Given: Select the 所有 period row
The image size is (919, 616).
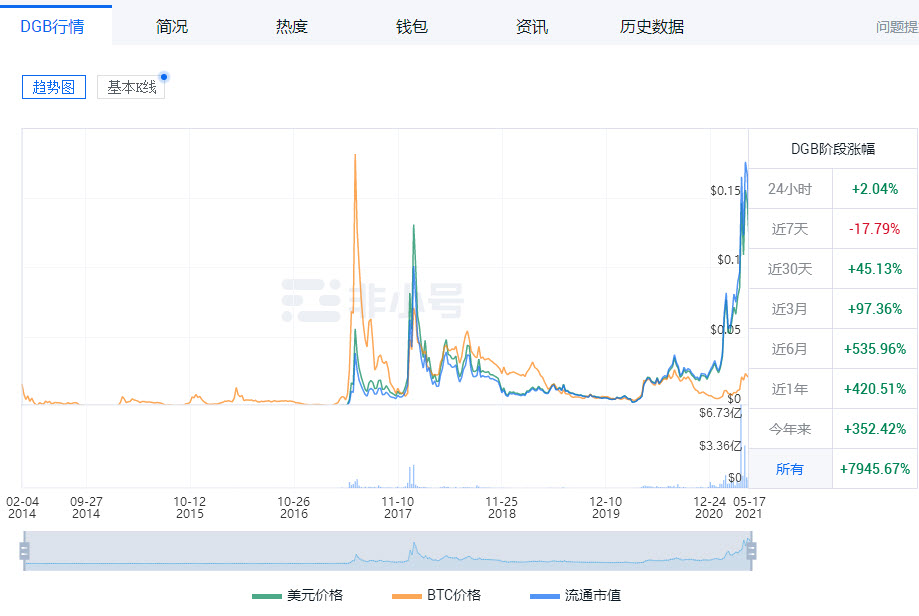Looking at the screenshot, I should (x=833, y=469).
